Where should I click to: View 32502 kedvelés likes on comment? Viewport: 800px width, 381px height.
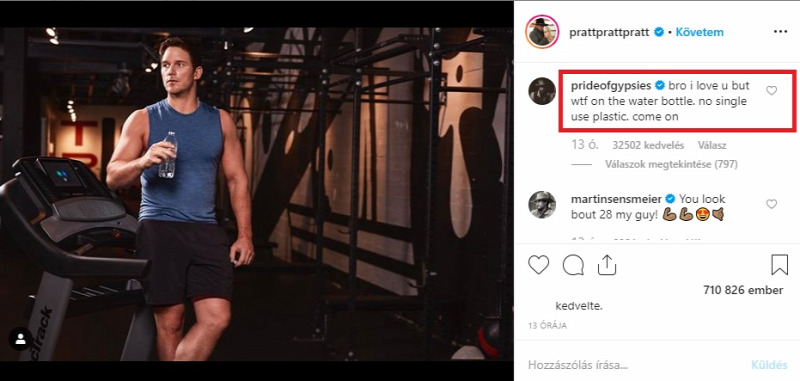648,145
